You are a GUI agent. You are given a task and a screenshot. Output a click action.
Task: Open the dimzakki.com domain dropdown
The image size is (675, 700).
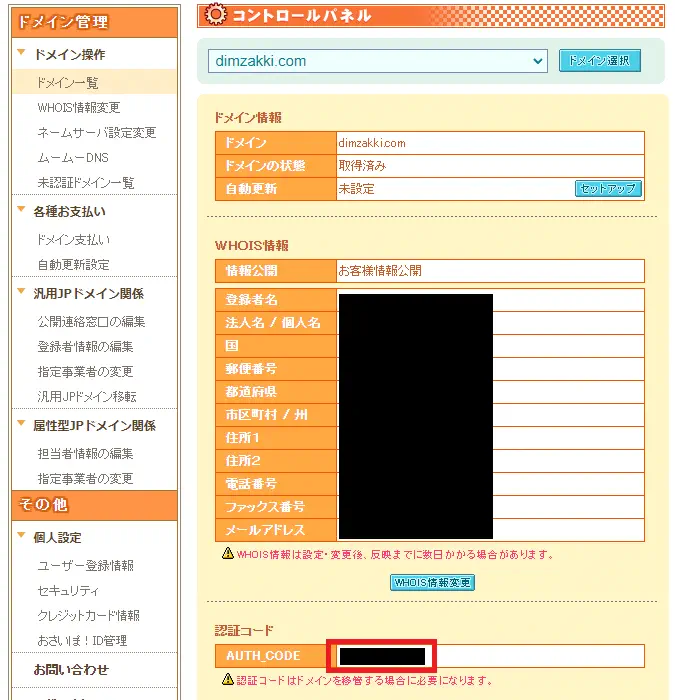click(377, 61)
